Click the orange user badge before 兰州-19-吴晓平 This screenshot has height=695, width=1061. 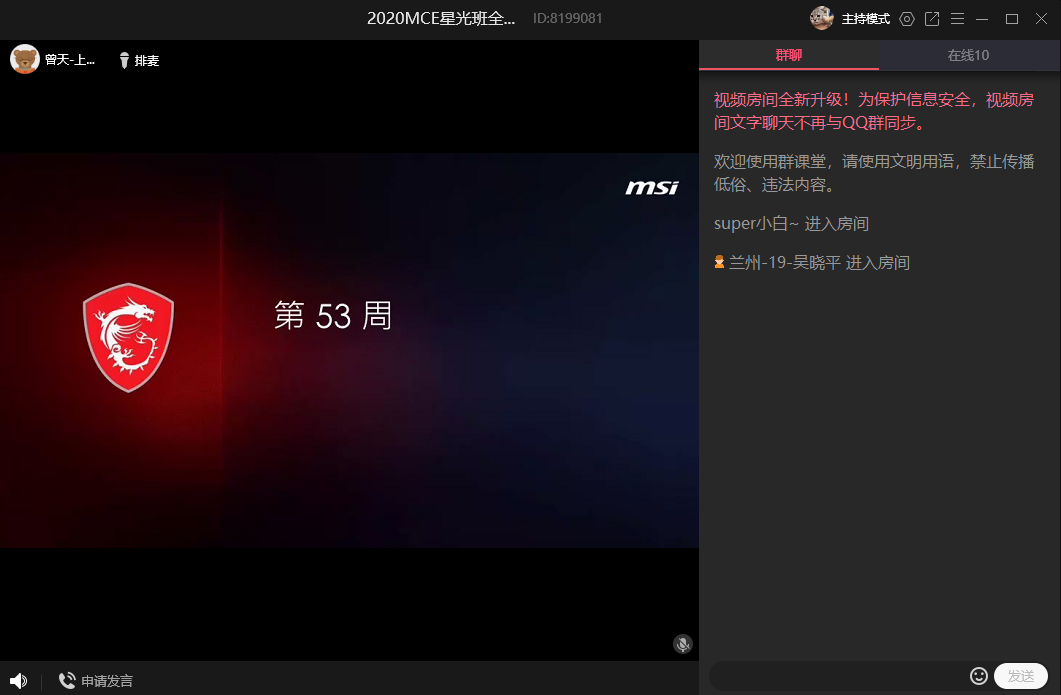(x=719, y=262)
